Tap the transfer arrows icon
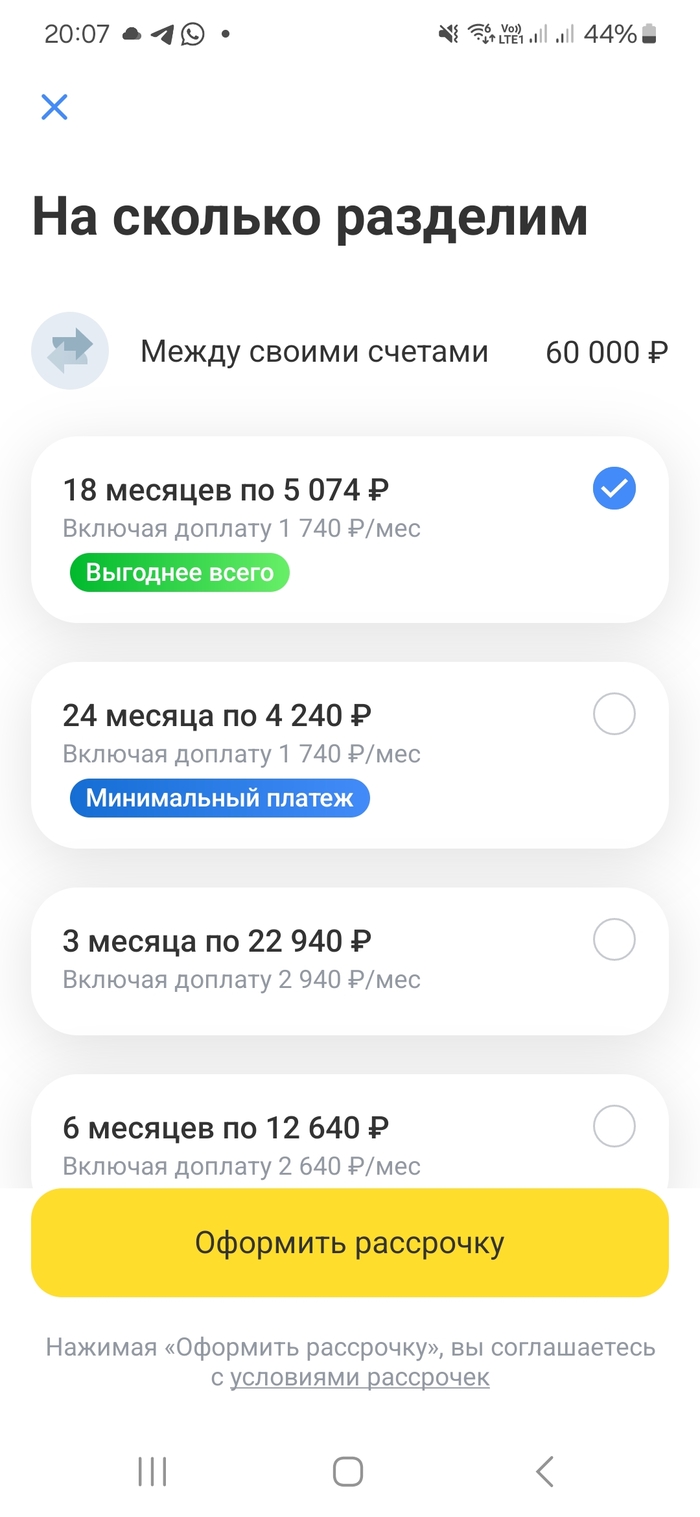The width and height of the screenshot is (700, 1517). point(70,350)
